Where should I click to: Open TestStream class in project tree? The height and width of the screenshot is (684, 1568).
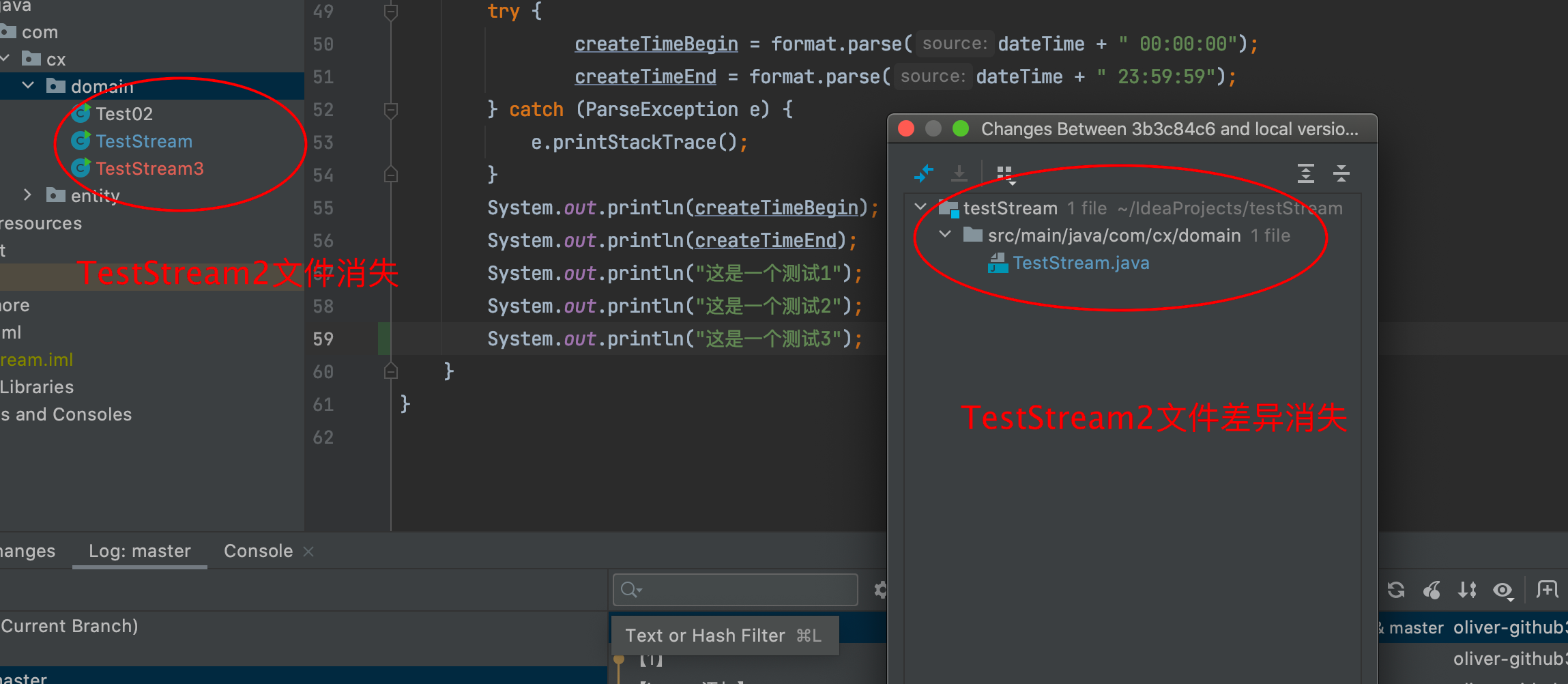point(144,141)
